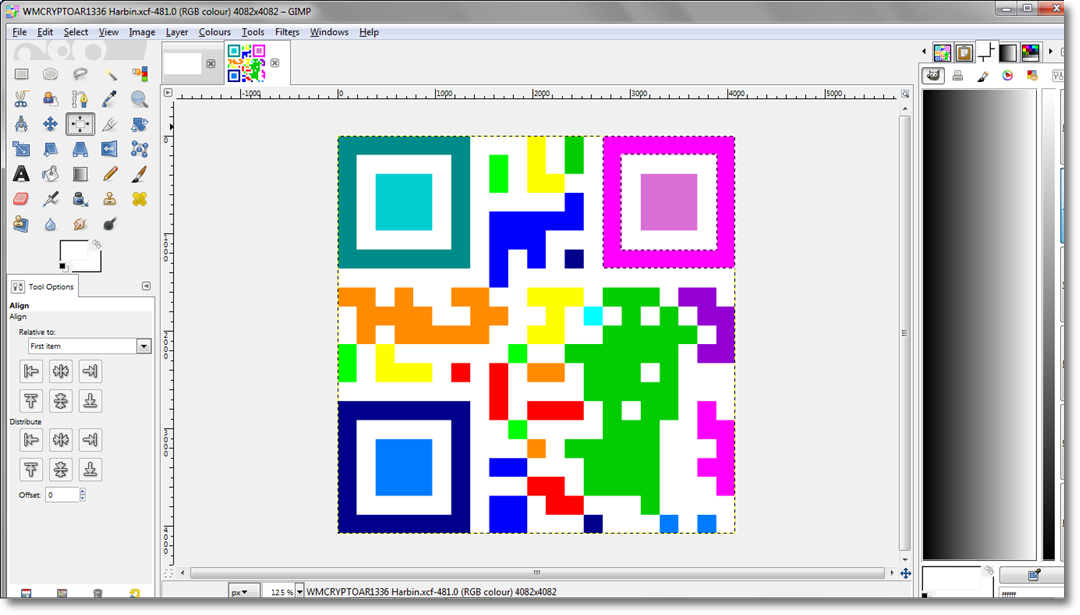1080x615 pixels.
Task: Show more tabs with right dock right arrow
Action: [1050, 52]
